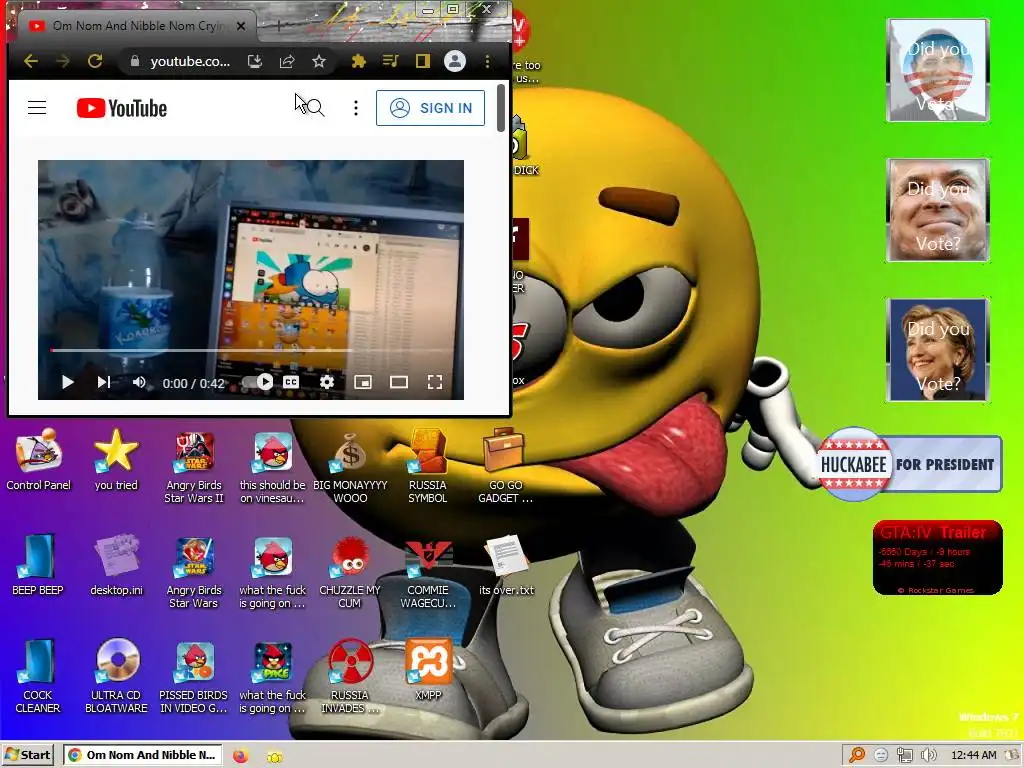
Task: Click the magnifier icon in system tray
Action: pos(857,755)
